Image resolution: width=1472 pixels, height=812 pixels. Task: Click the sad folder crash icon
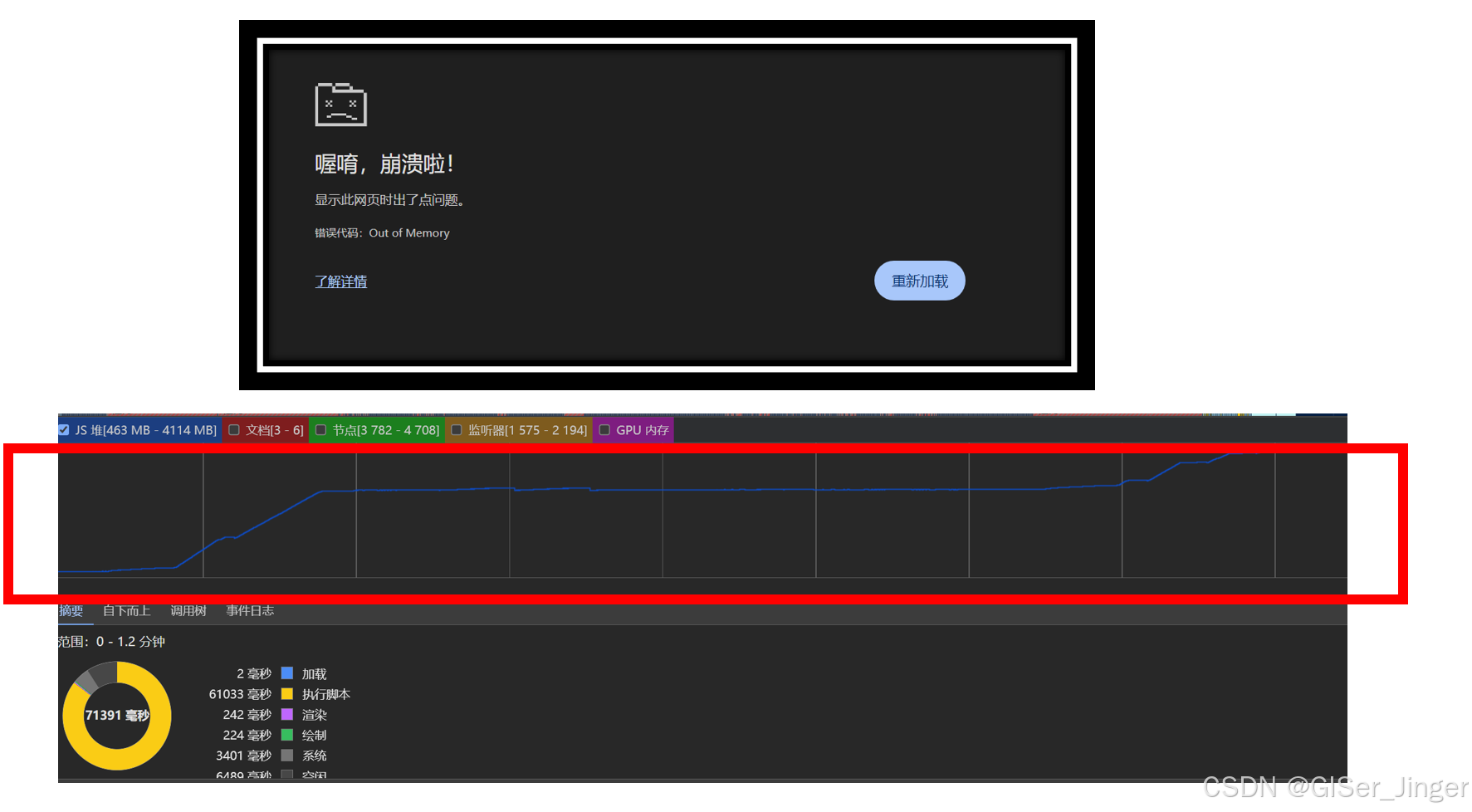340,103
